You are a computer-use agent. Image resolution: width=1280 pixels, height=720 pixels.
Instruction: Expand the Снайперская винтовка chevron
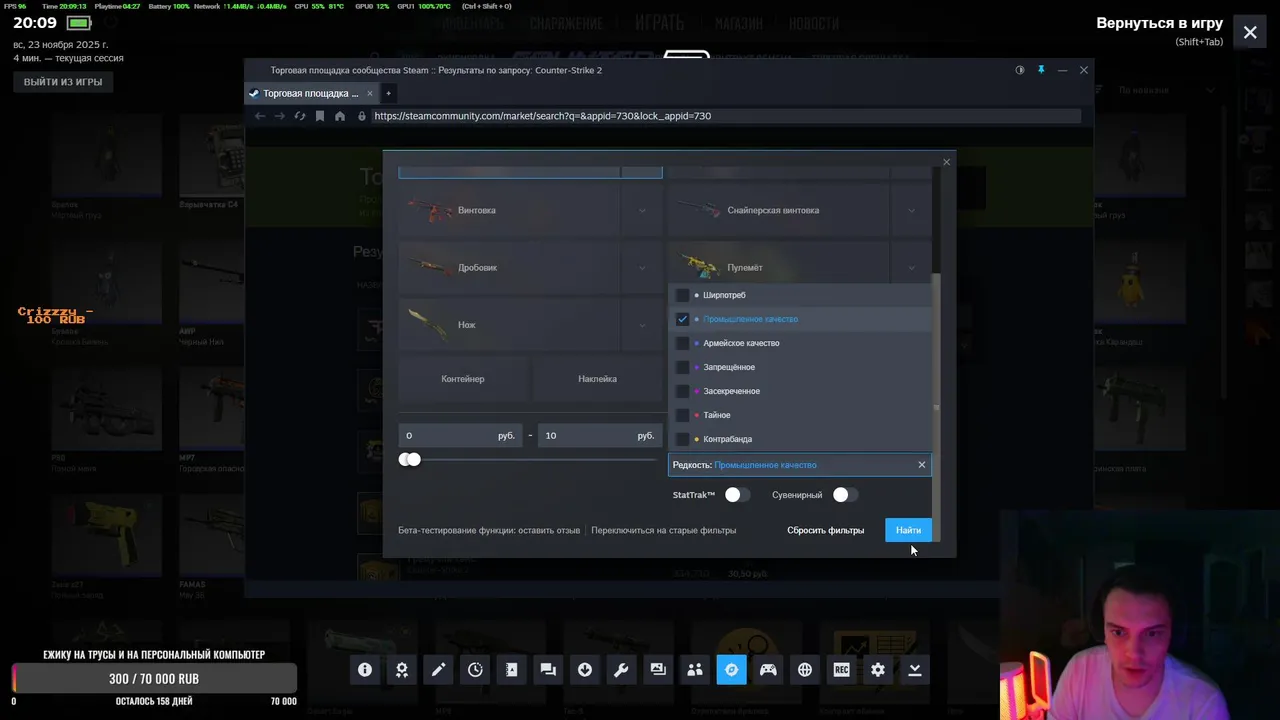click(911, 210)
